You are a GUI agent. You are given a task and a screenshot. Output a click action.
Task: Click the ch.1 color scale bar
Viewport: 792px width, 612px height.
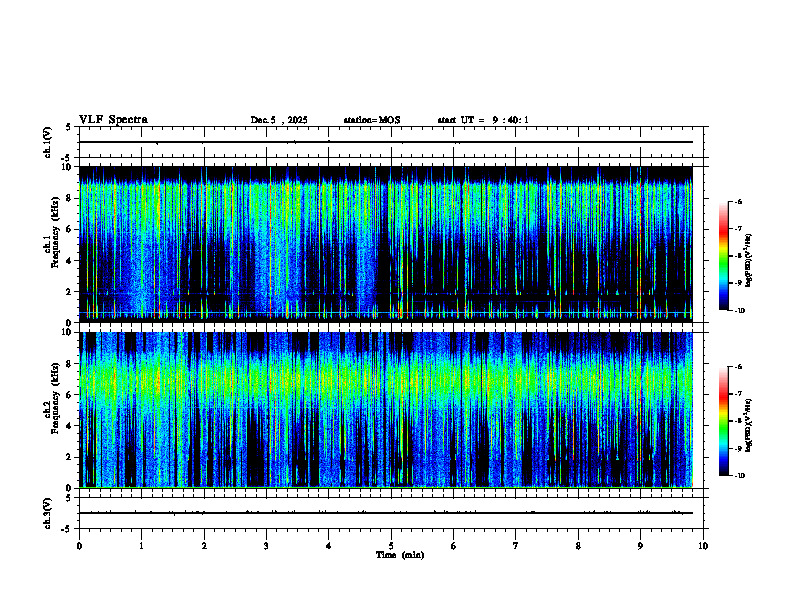click(x=724, y=256)
